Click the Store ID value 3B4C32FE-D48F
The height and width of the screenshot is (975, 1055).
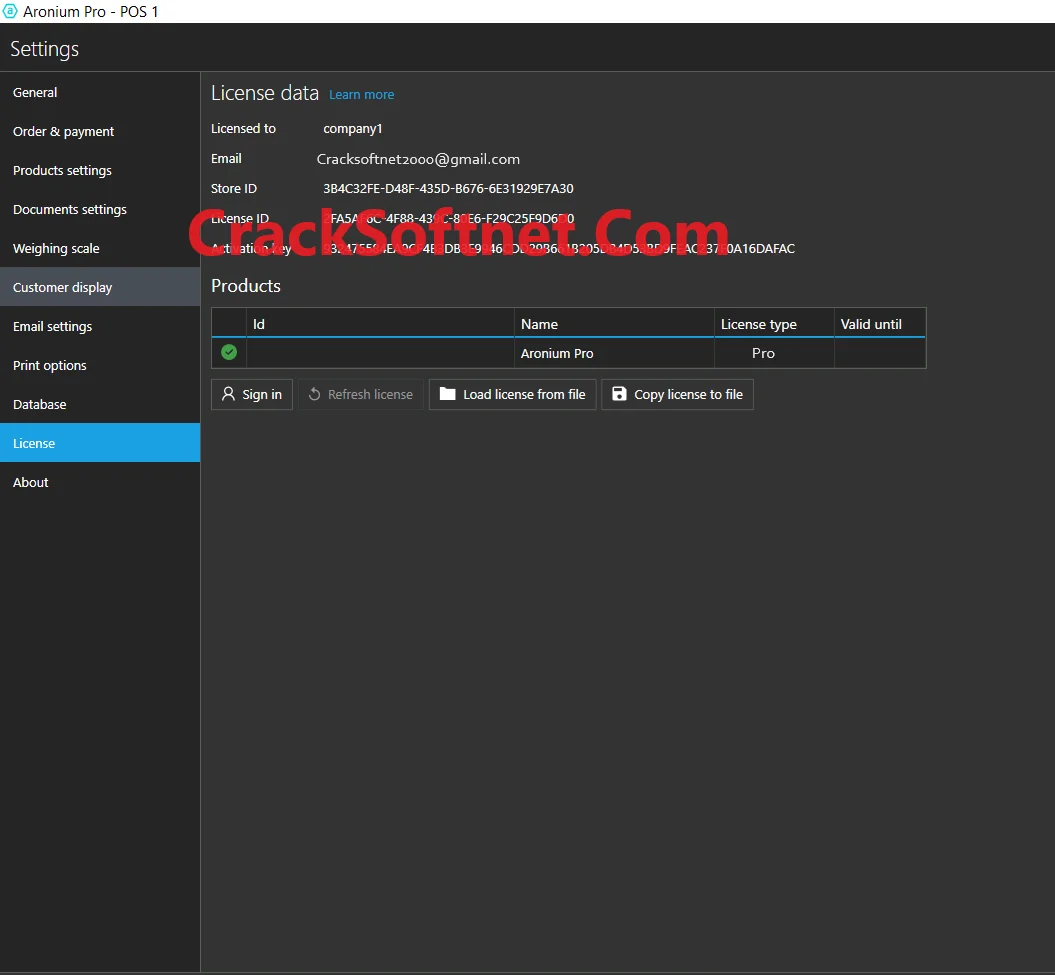click(x=448, y=188)
